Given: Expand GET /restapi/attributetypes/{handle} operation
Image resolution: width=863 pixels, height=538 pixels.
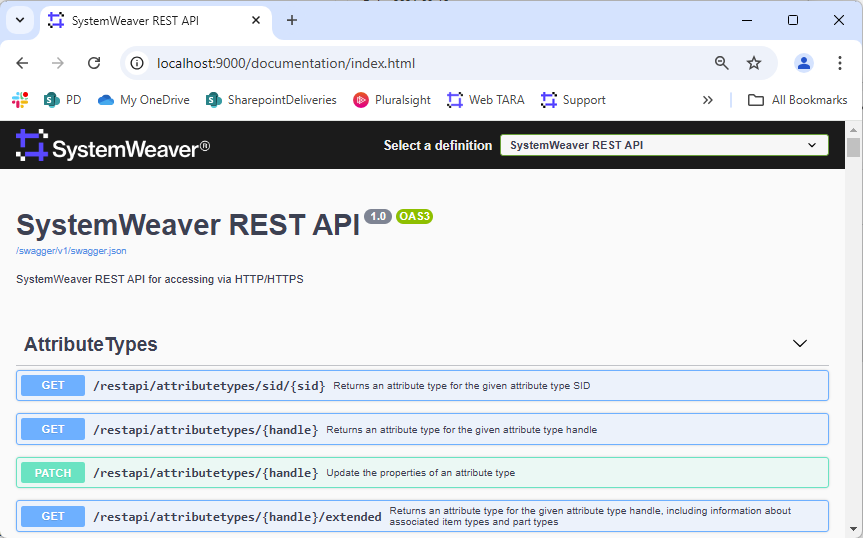Looking at the screenshot, I should click(x=422, y=429).
